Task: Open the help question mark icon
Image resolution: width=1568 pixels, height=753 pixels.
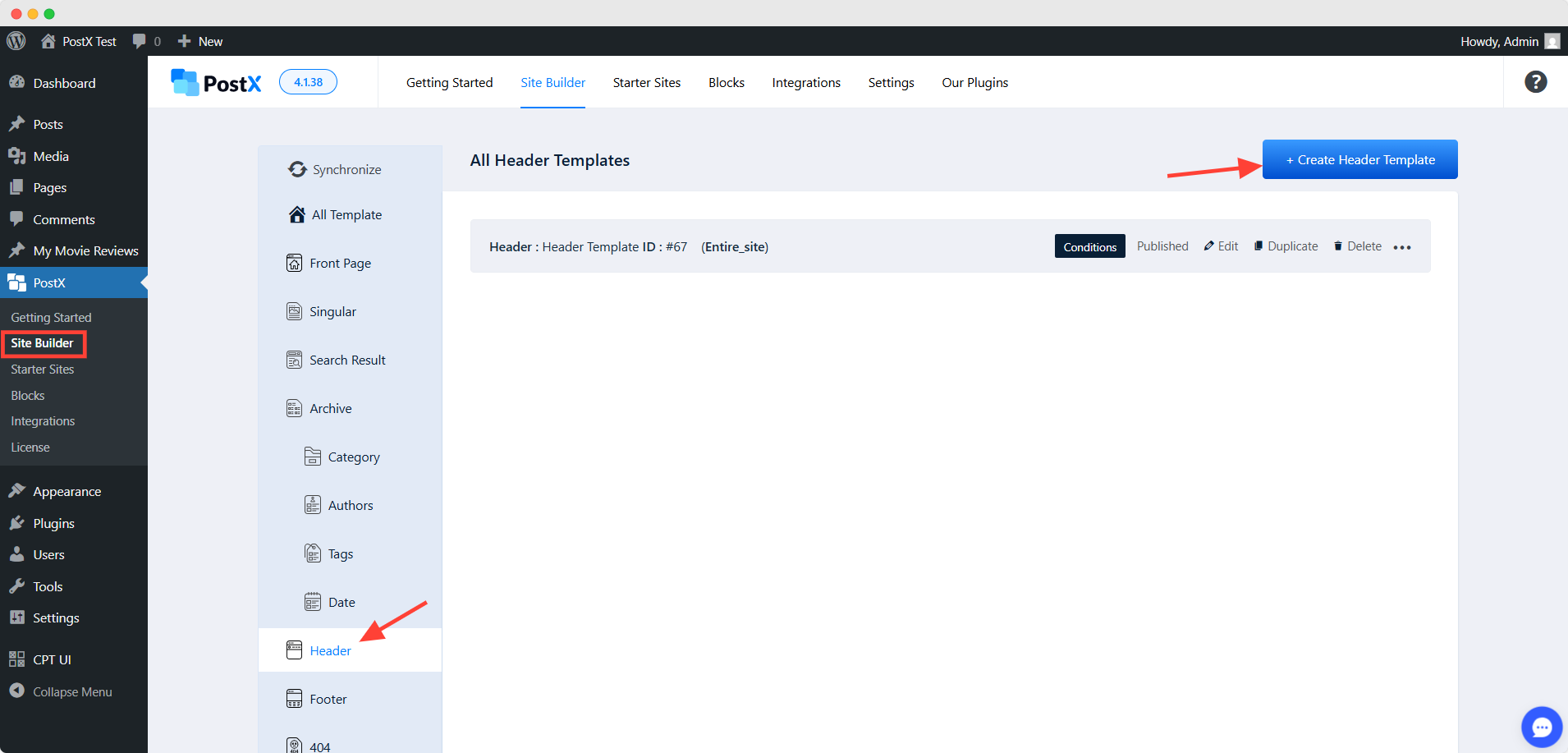Action: tap(1535, 82)
